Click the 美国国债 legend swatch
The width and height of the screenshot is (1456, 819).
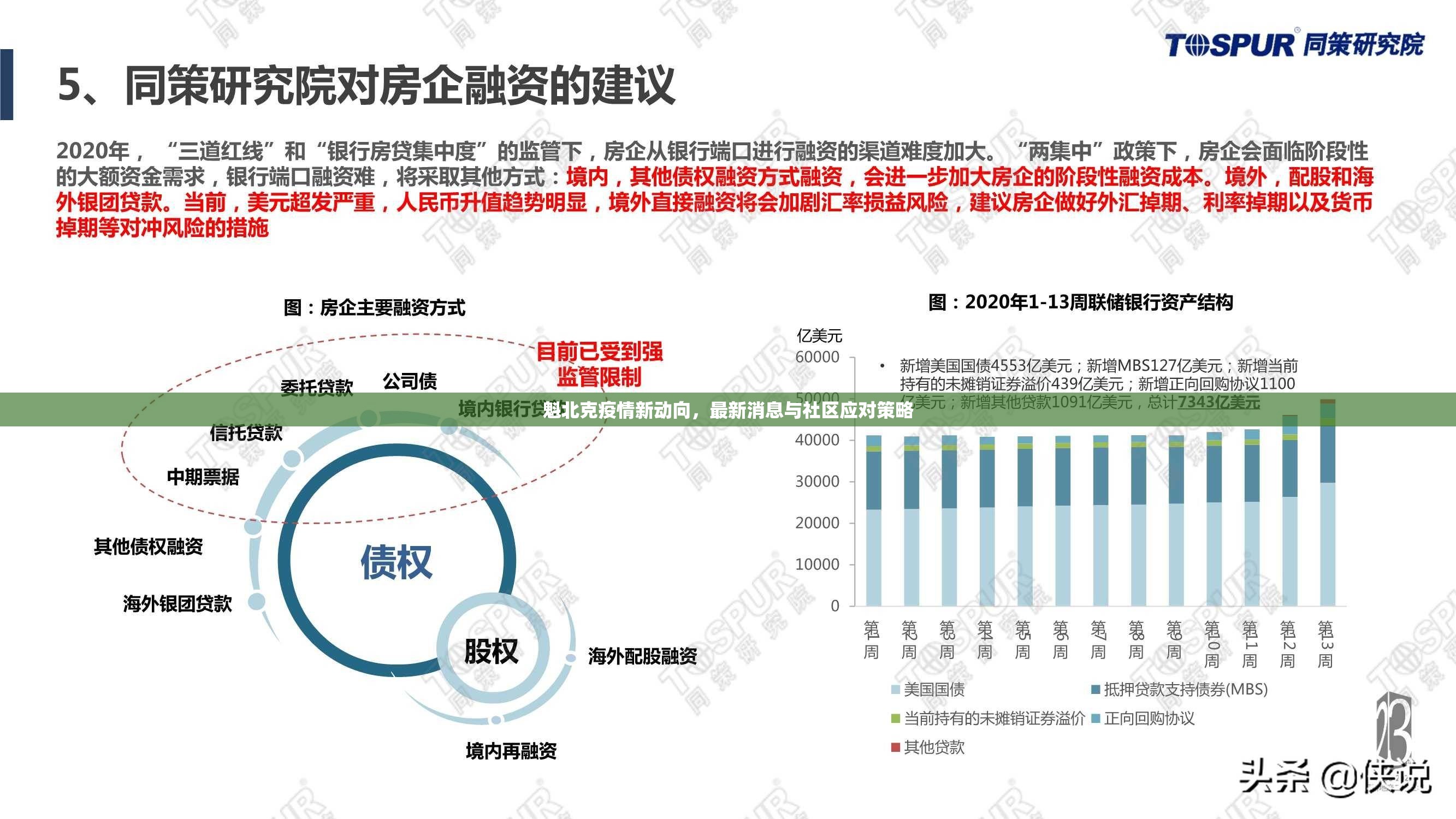point(895,690)
